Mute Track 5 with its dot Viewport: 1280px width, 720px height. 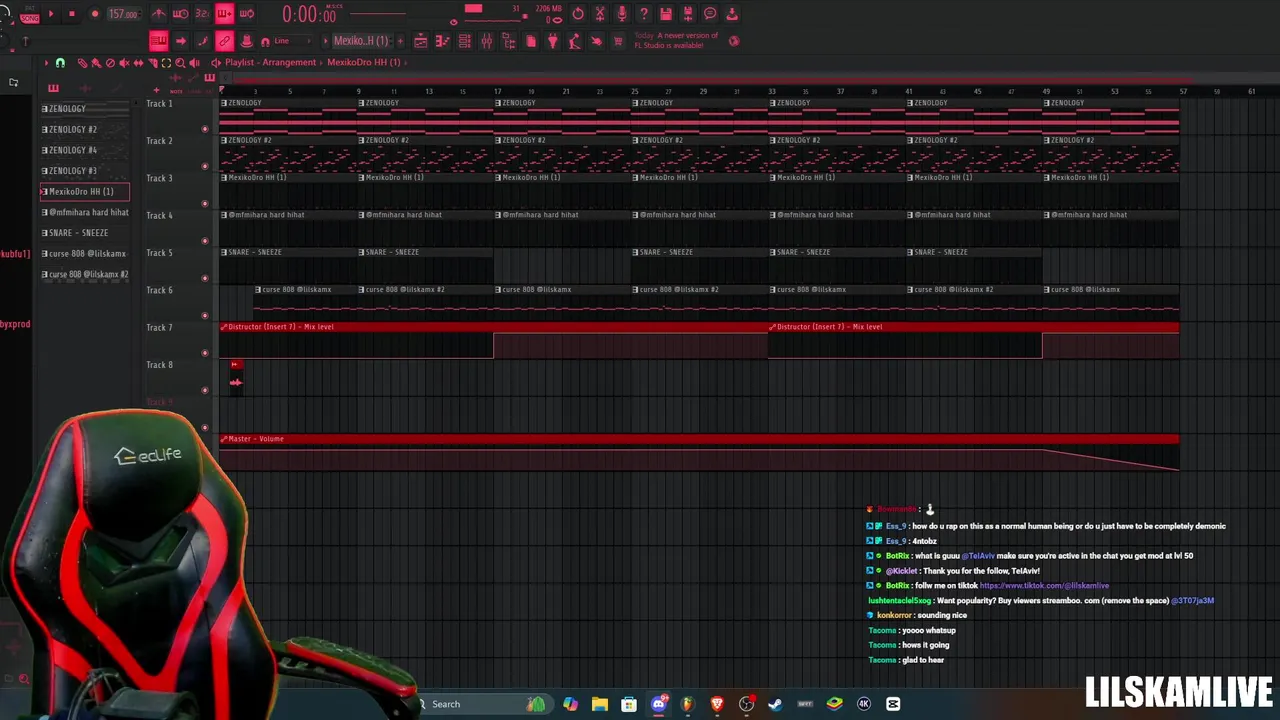pyautogui.click(x=205, y=278)
